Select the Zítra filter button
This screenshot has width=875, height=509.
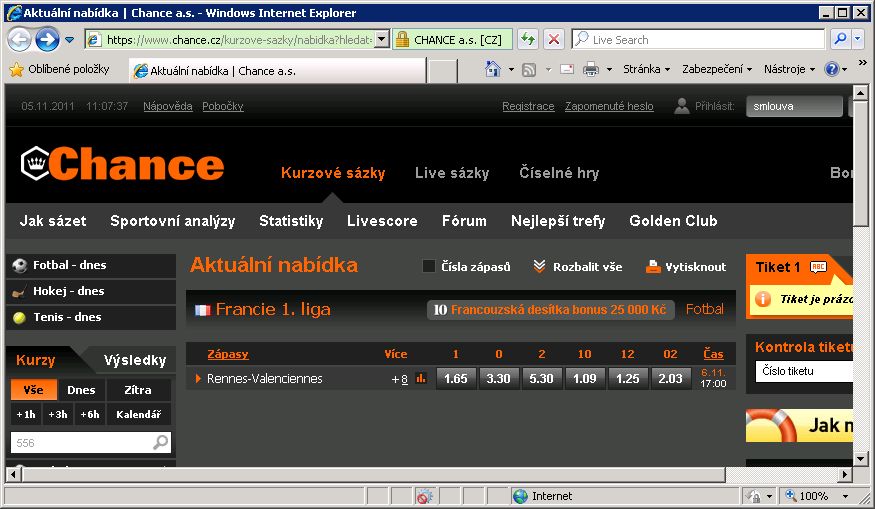pyautogui.click(x=138, y=390)
